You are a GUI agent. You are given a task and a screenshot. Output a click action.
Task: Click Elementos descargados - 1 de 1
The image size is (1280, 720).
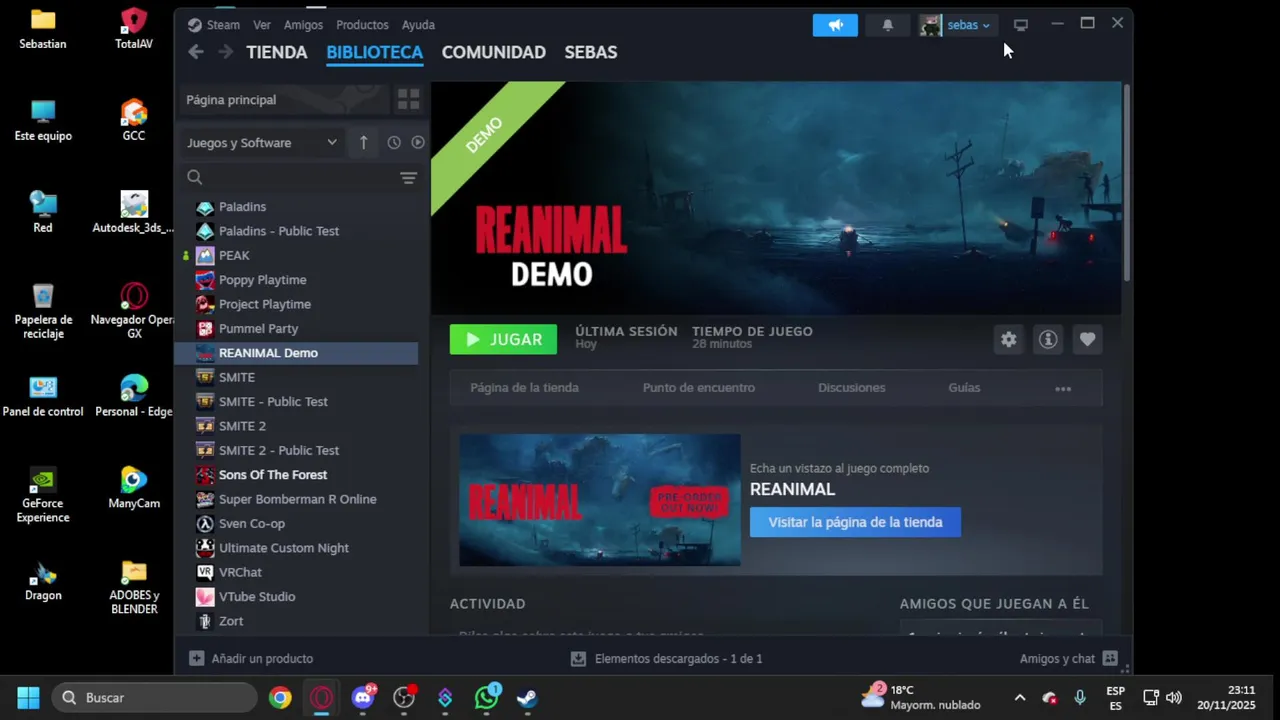pos(678,659)
